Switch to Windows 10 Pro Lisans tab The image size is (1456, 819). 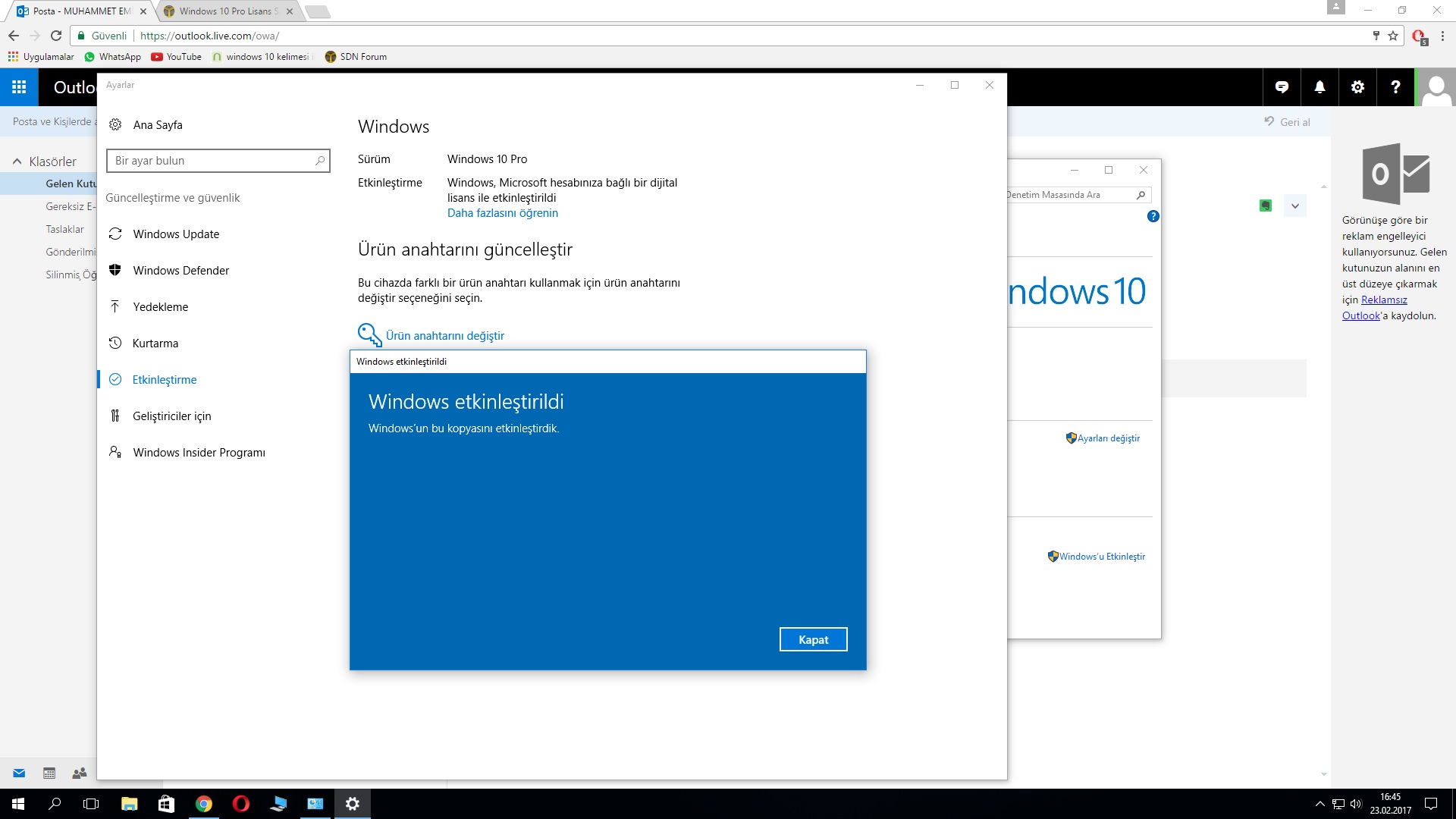(x=228, y=11)
